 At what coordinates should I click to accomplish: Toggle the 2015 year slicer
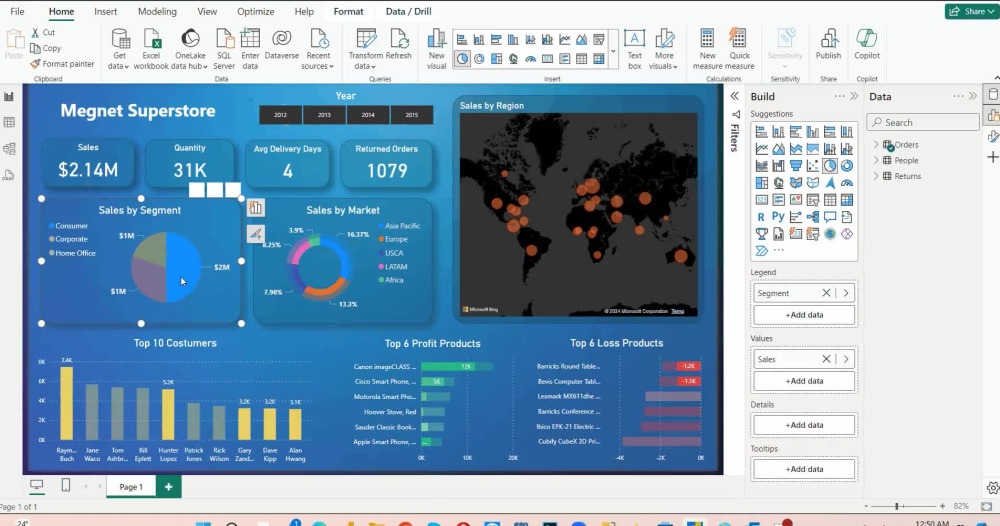(x=412, y=115)
